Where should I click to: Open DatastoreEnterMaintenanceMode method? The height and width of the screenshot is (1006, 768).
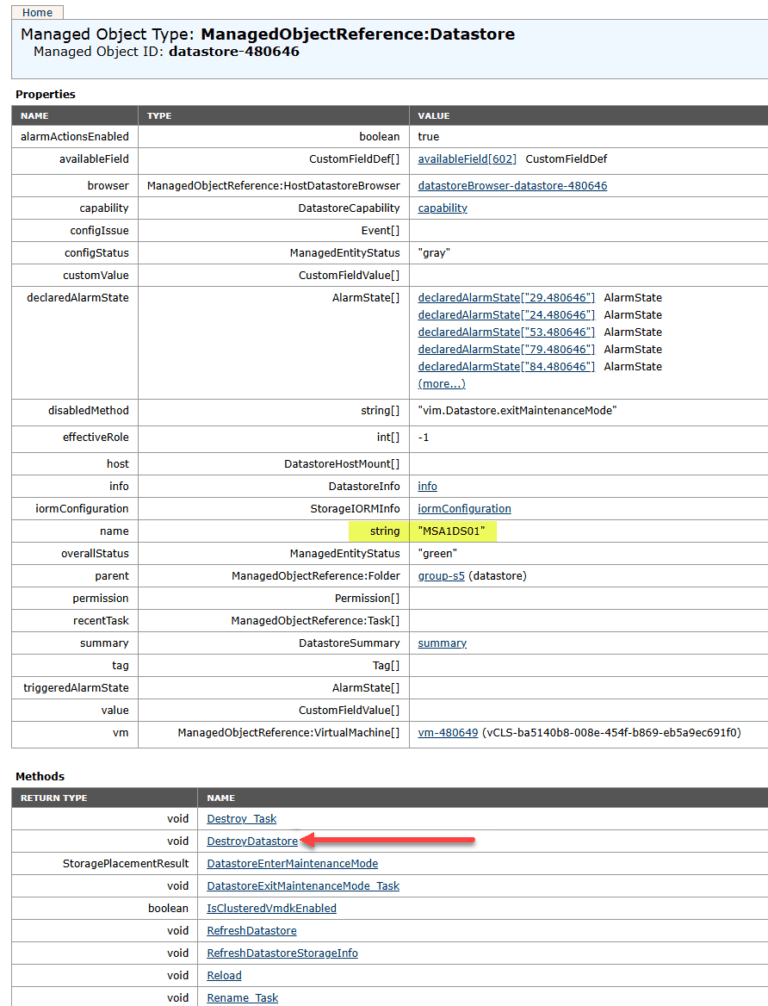tap(292, 864)
